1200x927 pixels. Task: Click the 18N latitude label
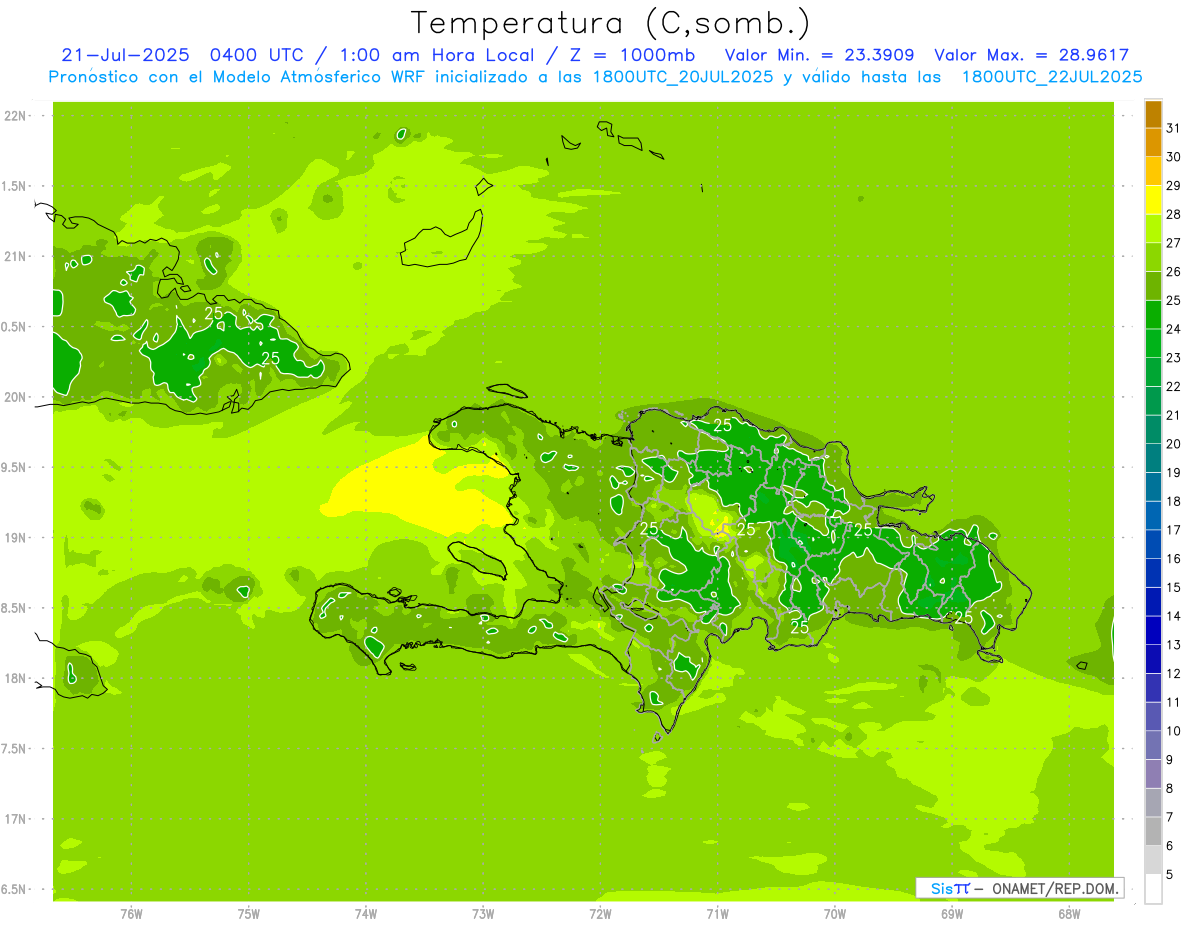(14, 679)
